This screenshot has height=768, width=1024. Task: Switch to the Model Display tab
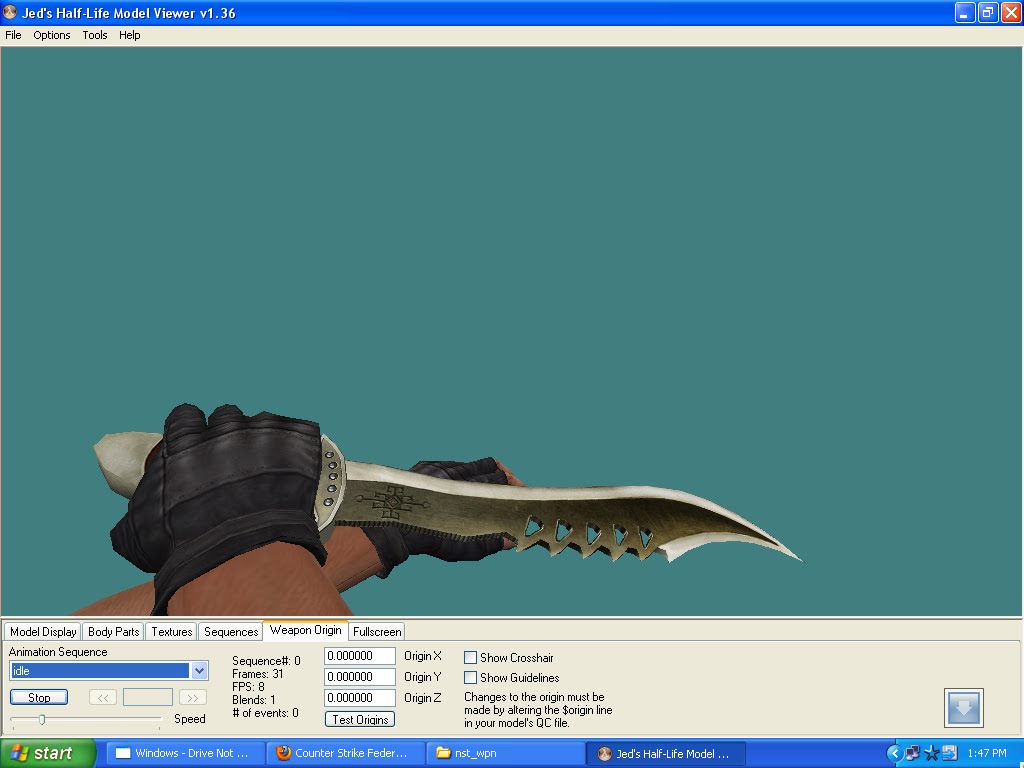pyautogui.click(x=43, y=632)
